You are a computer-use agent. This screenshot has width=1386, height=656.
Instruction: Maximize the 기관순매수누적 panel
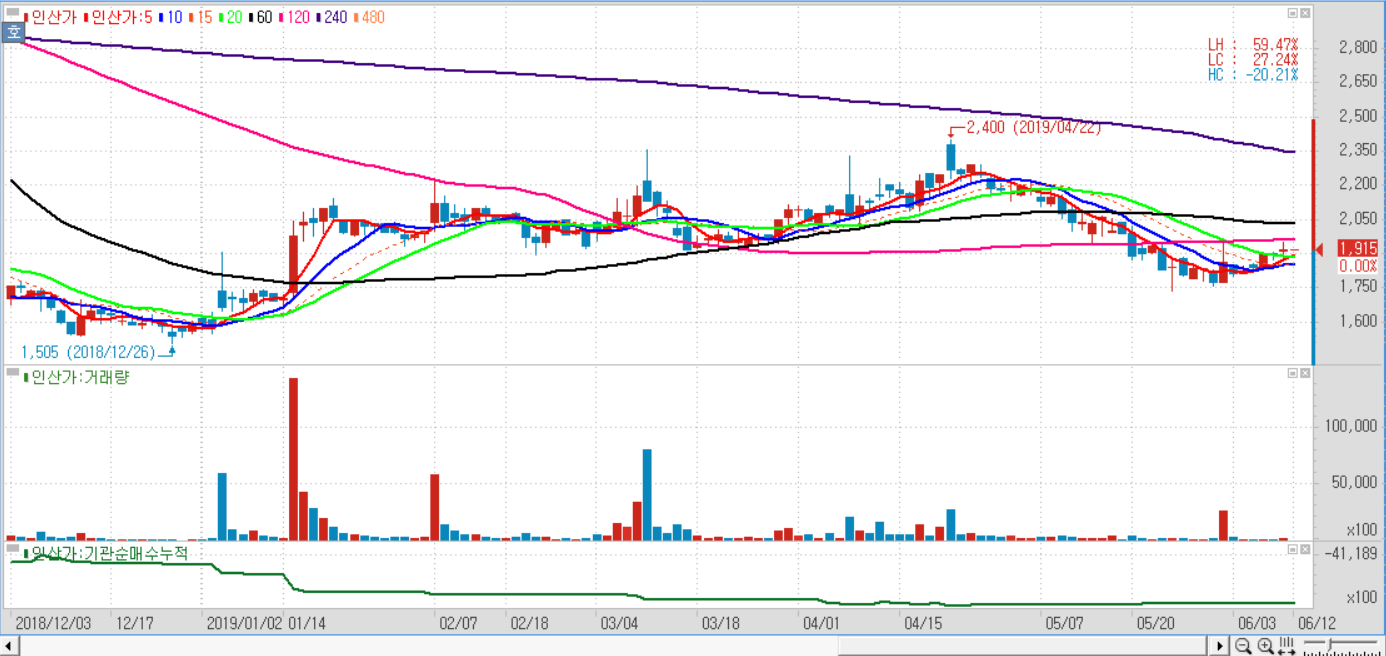coord(1293,549)
